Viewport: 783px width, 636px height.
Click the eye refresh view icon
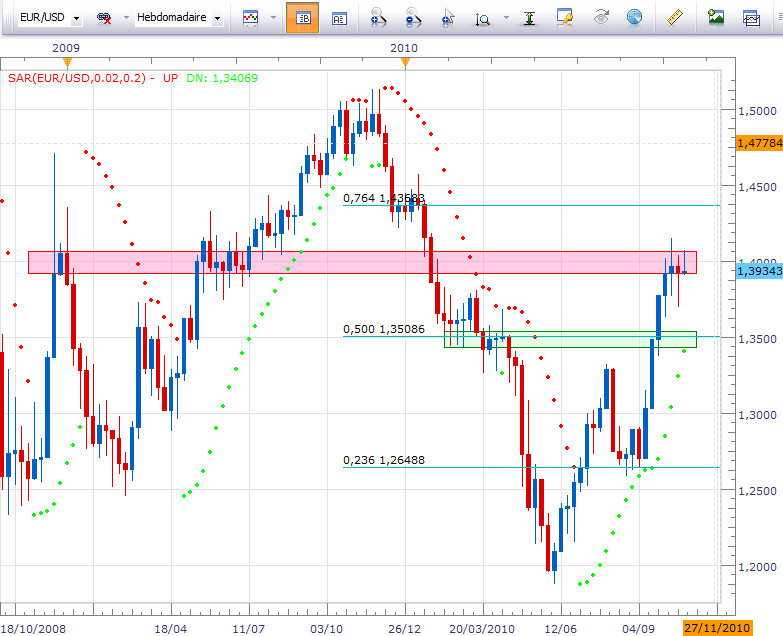coord(601,17)
